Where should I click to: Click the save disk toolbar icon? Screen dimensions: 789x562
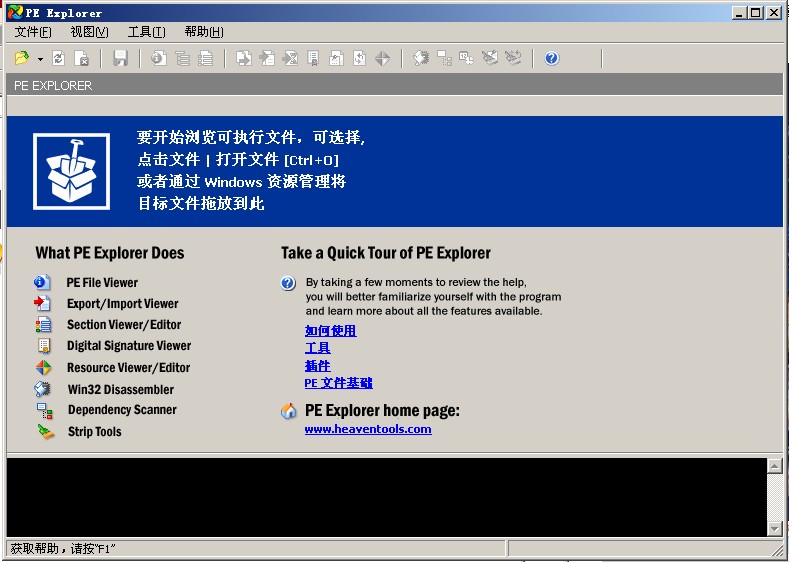(x=120, y=59)
